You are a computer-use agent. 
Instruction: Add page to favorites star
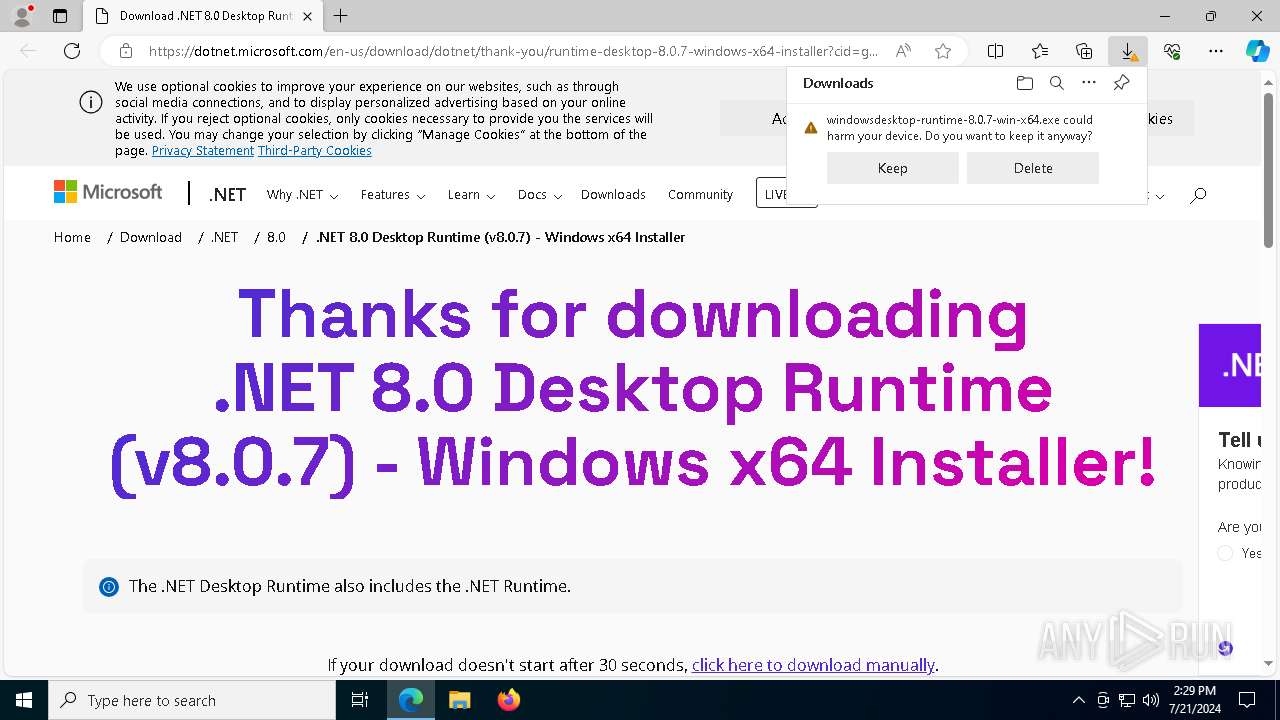click(942, 51)
